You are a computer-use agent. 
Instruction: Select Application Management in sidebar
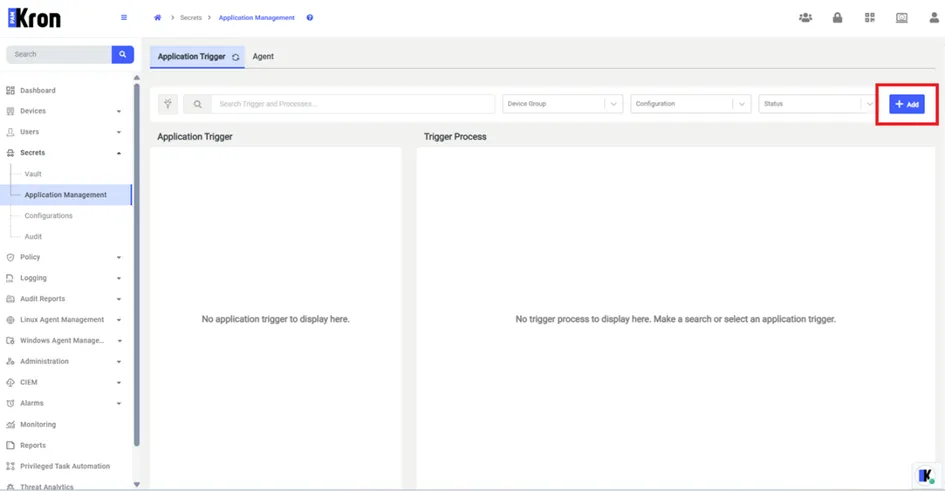[66, 195]
